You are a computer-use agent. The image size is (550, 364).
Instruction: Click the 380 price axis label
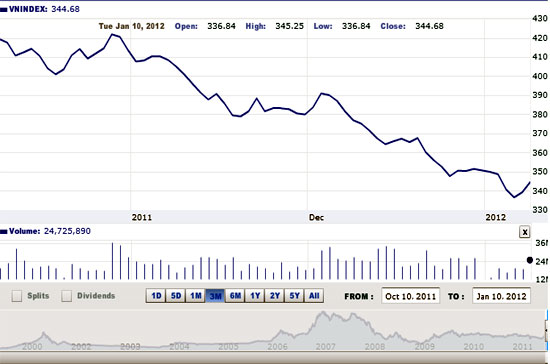pyautogui.click(x=540, y=114)
